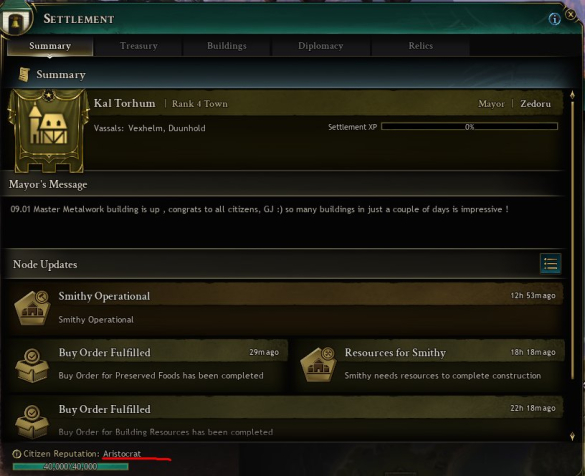Click the Building Resources buy order icon

point(32,422)
